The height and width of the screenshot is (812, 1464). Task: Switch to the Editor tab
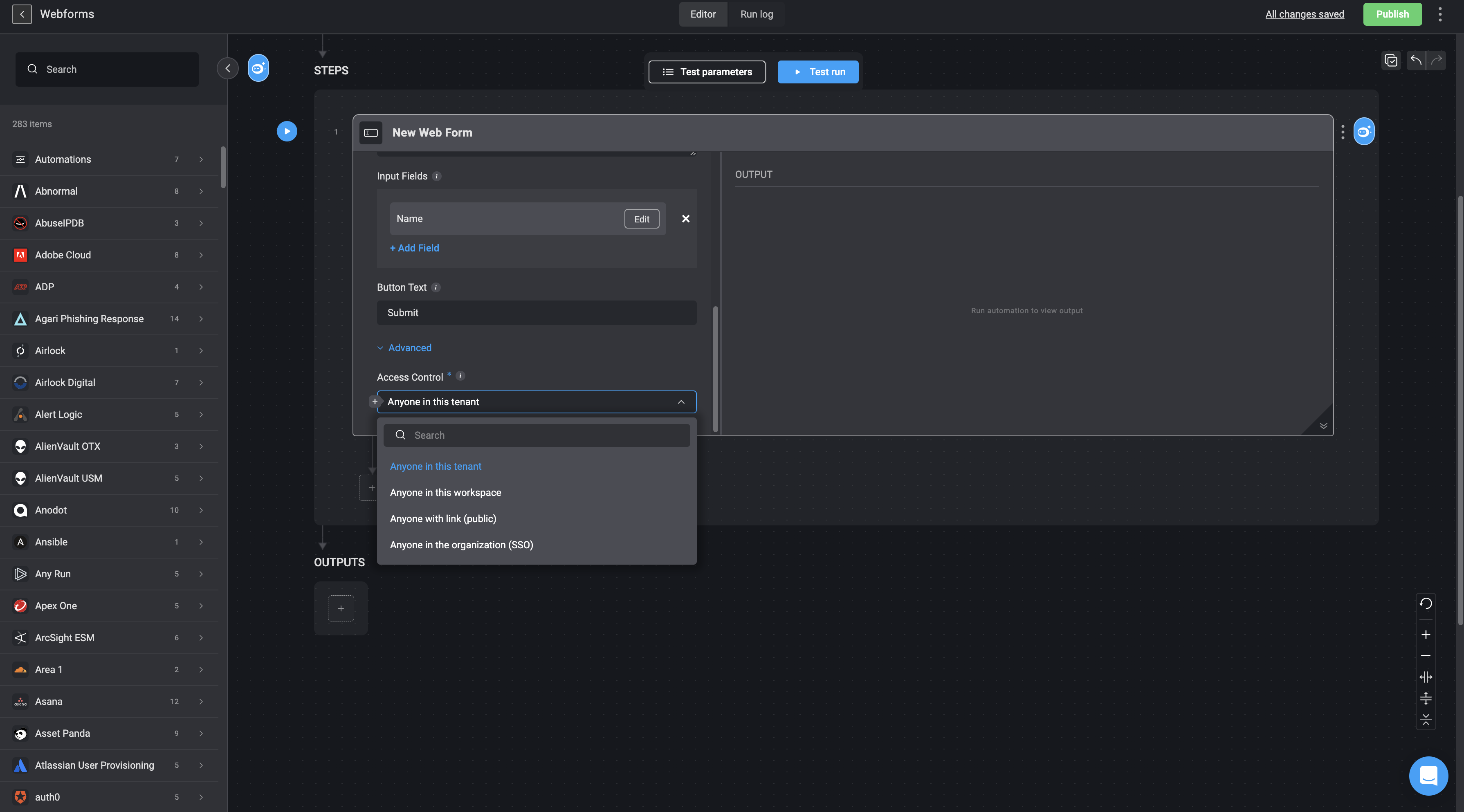pos(703,14)
